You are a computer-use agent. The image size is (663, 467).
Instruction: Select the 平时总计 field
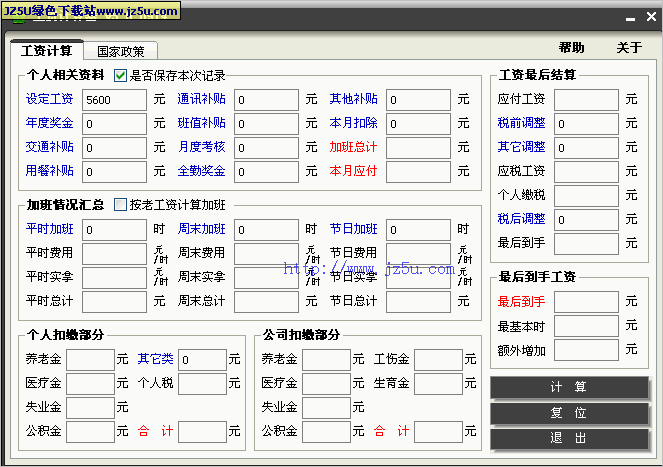[x=114, y=302]
